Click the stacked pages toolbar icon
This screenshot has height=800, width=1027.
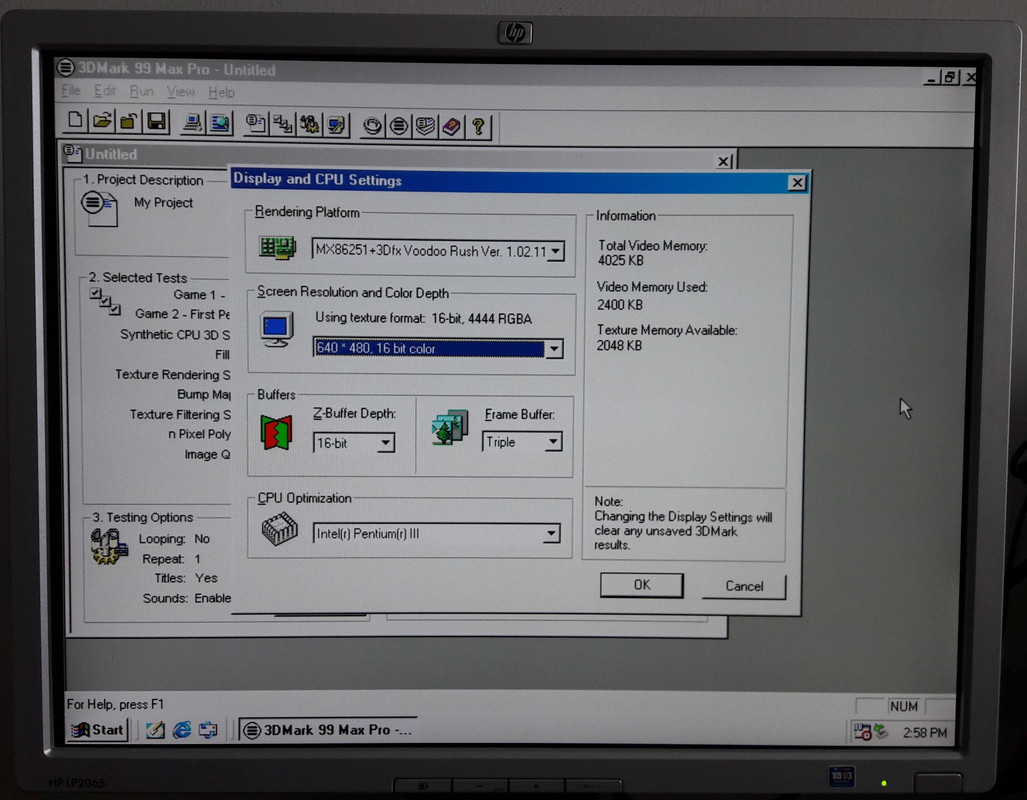425,126
